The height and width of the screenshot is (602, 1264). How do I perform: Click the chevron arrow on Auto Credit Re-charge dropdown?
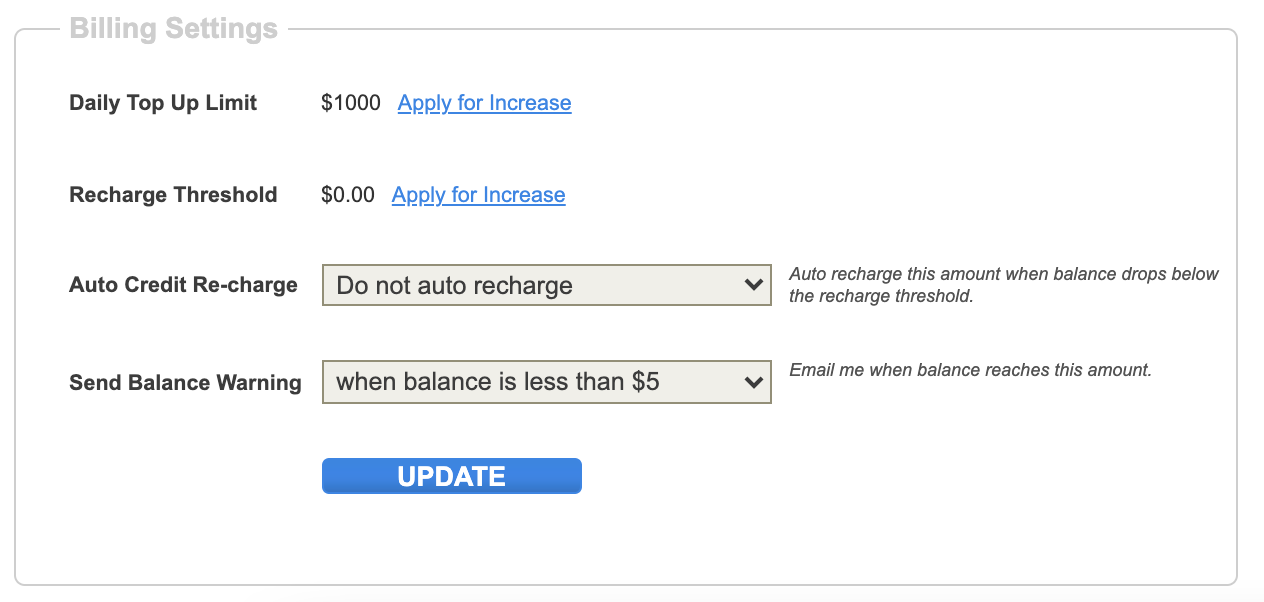point(754,285)
